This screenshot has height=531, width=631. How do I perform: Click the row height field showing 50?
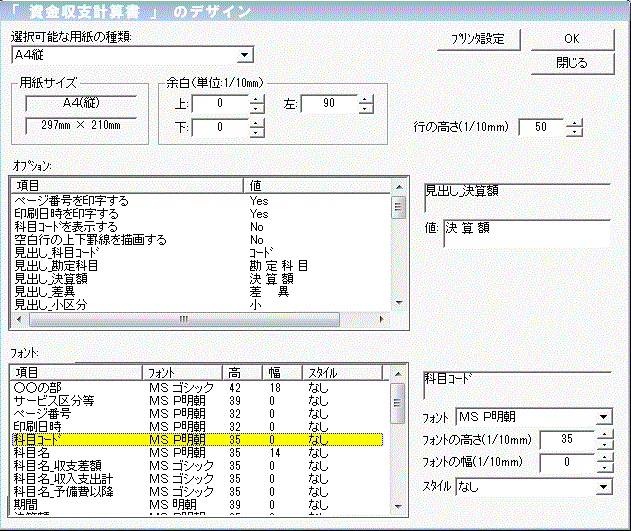click(x=542, y=128)
